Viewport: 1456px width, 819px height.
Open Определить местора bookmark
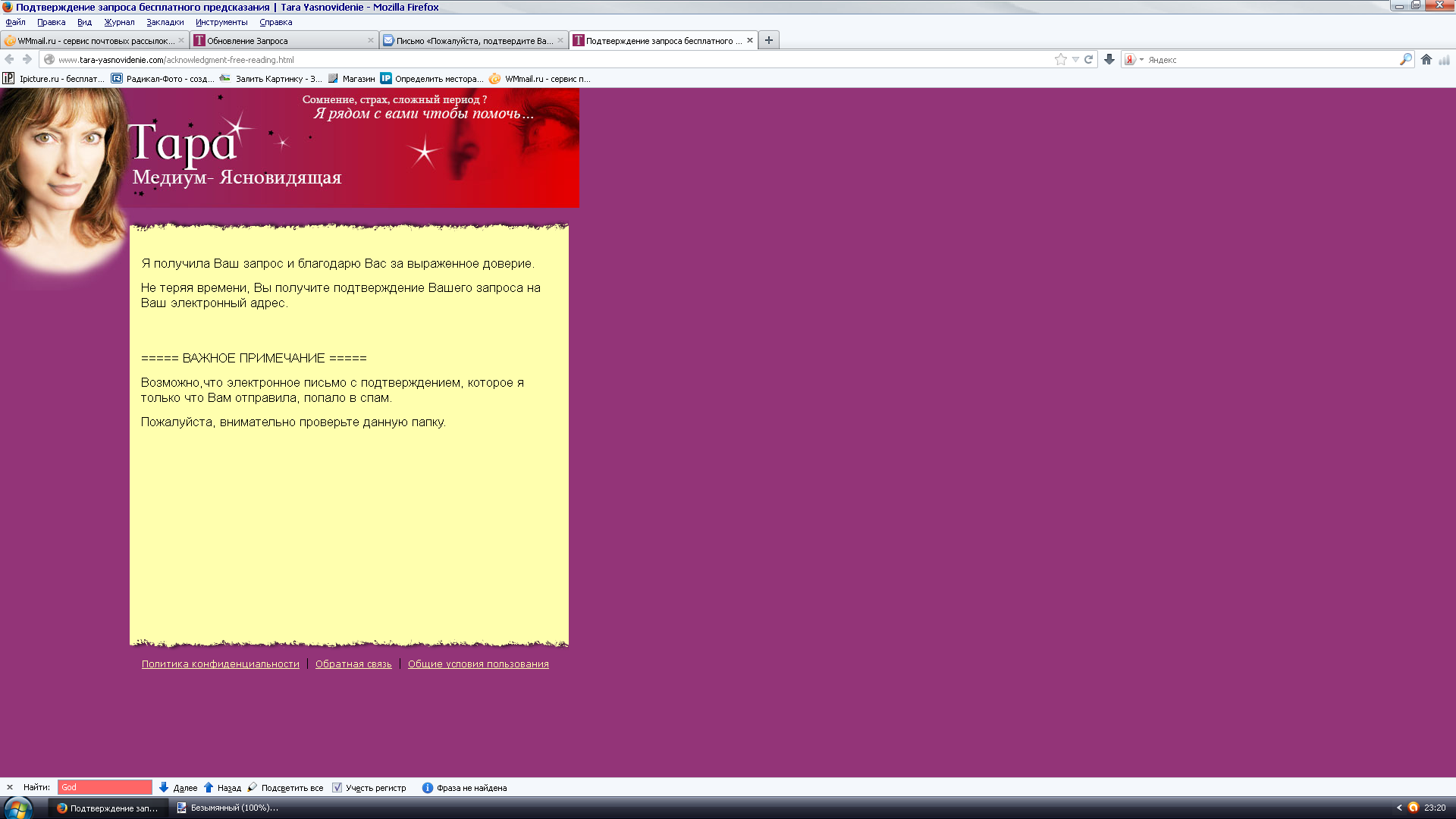tap(432, 78)
